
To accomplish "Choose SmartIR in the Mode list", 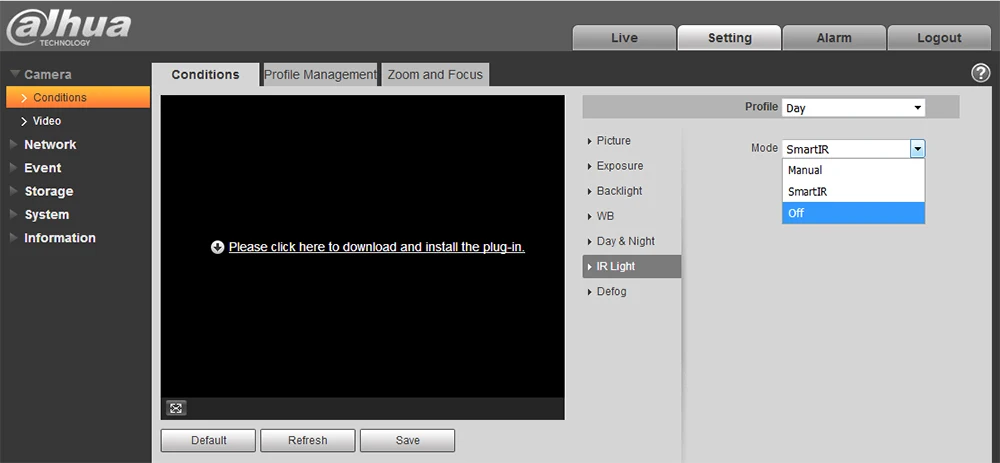I will [x=853, y=191].
